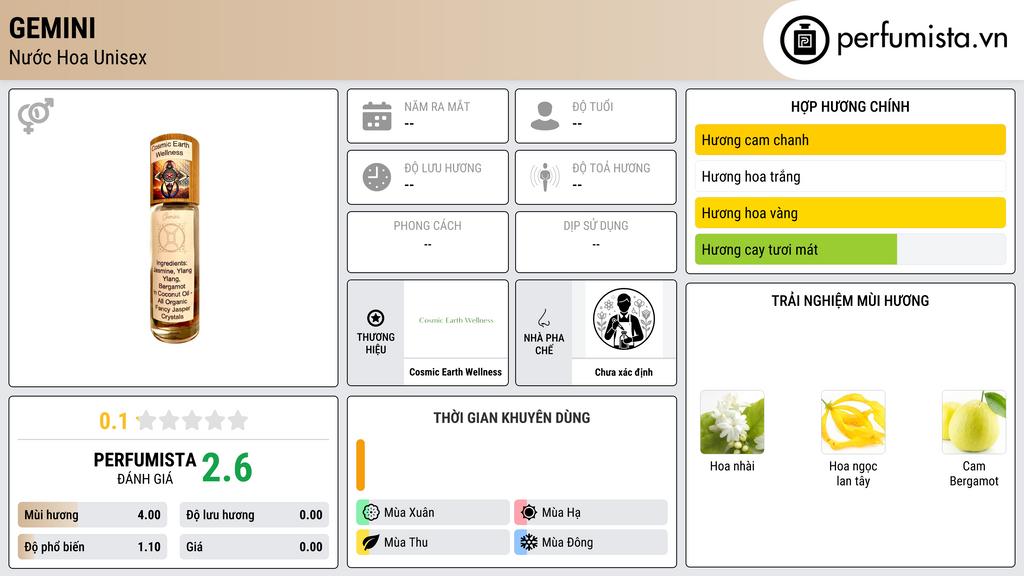Click the Mùa Xuân flower icon
This screenshot has width=1024, height=576.
coord(371,512)
